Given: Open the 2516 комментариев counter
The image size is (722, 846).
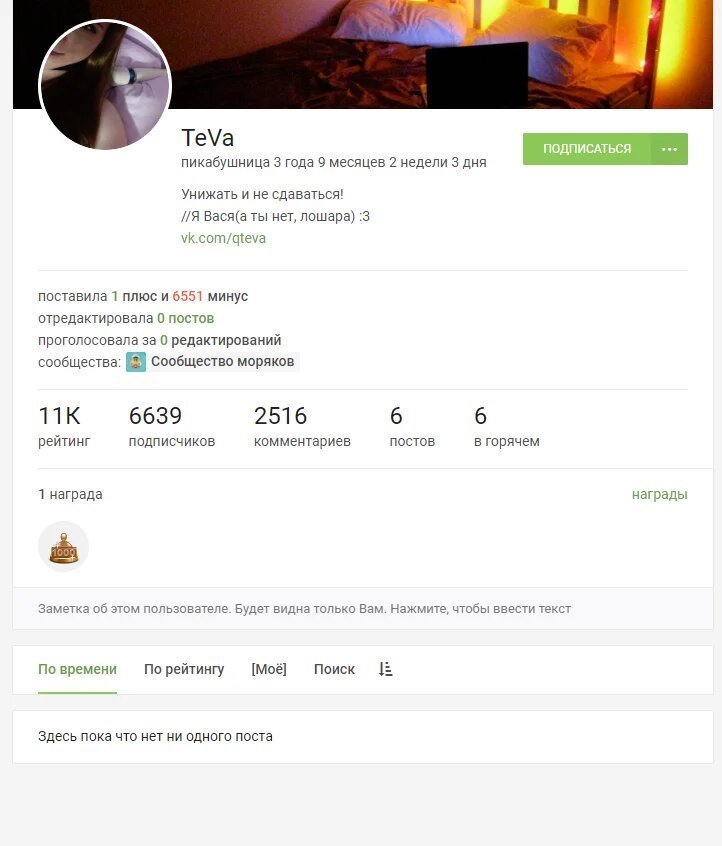Looking at the screenshot, I should point(302,427).
